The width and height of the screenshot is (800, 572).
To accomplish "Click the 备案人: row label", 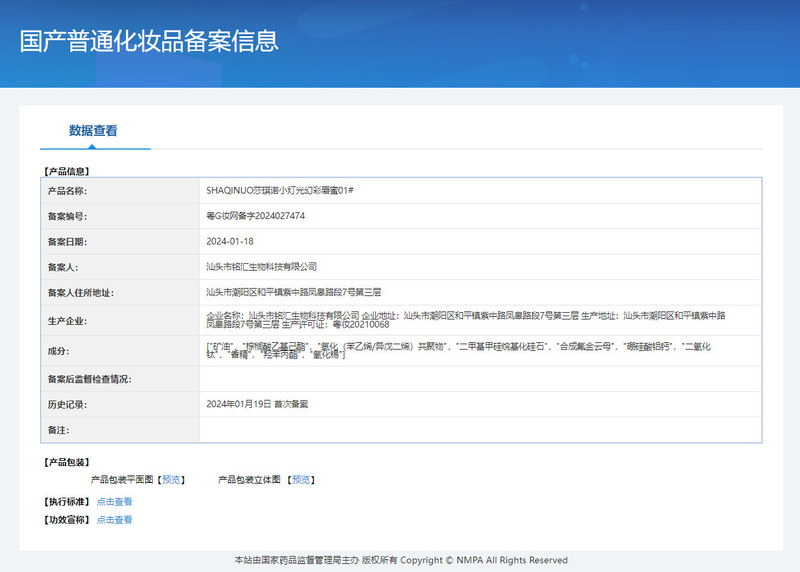I will click(x=63, y=267).
